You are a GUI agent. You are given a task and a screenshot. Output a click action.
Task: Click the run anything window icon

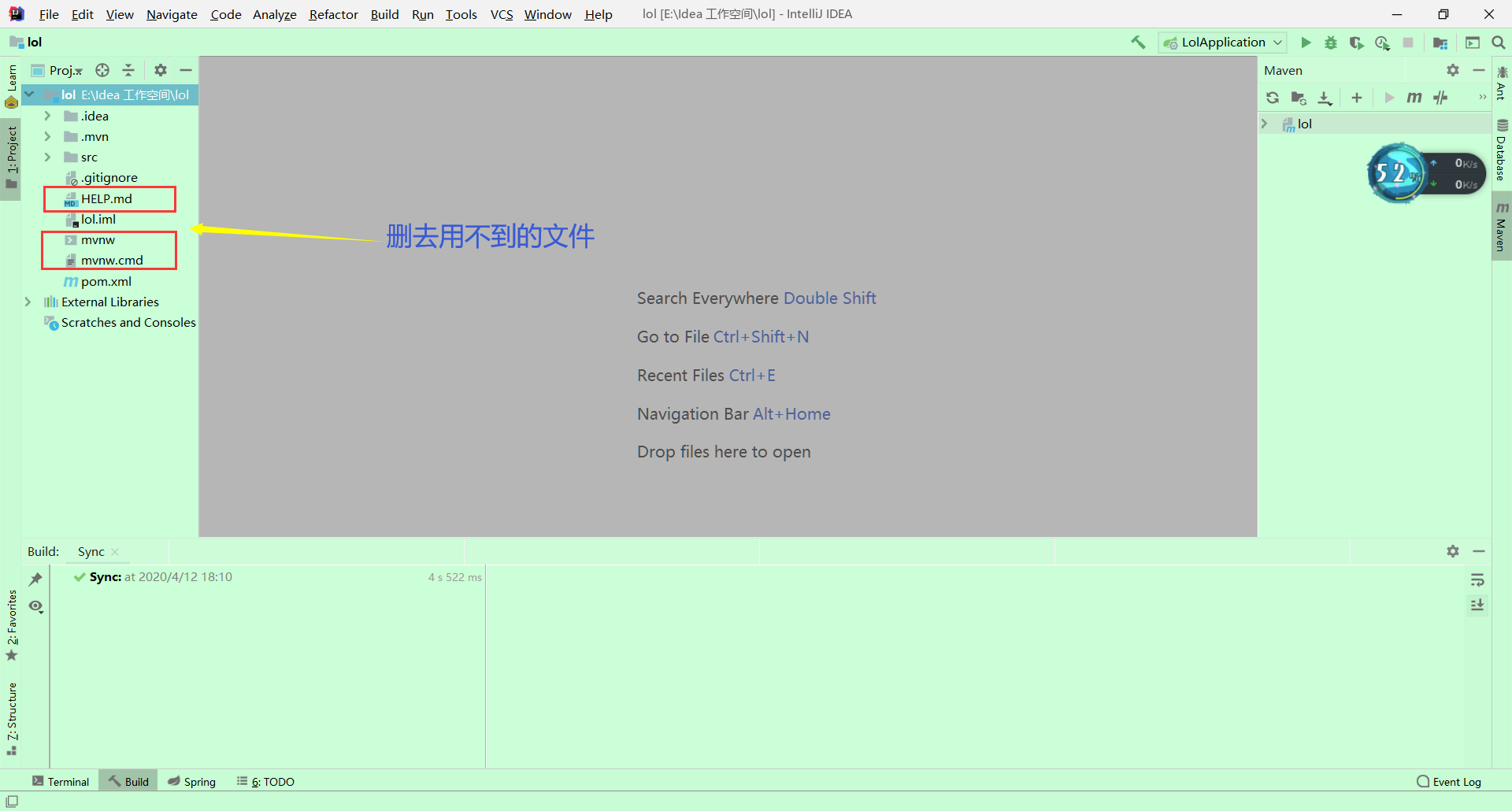pyautogui.click(x=1473, y=43)
